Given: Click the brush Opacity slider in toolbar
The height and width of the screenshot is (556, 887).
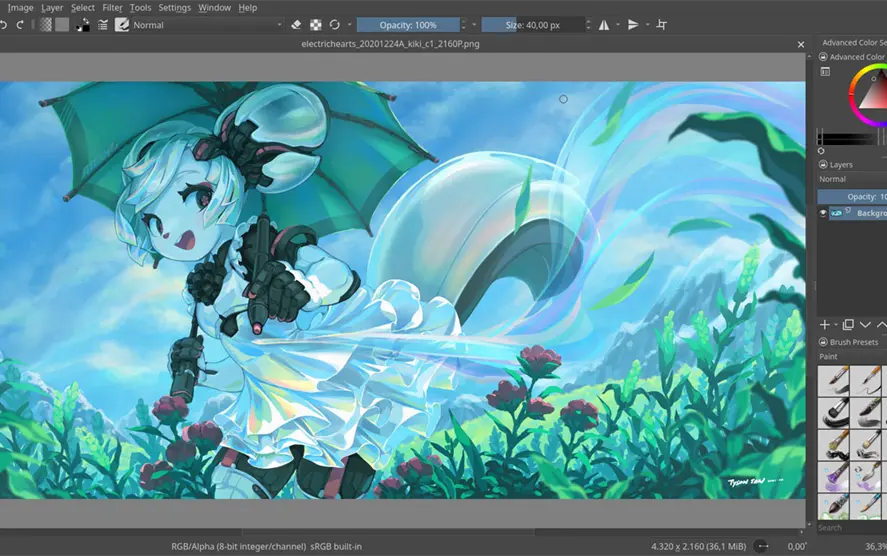Looking at the screenshot, I should pos(408,25).
